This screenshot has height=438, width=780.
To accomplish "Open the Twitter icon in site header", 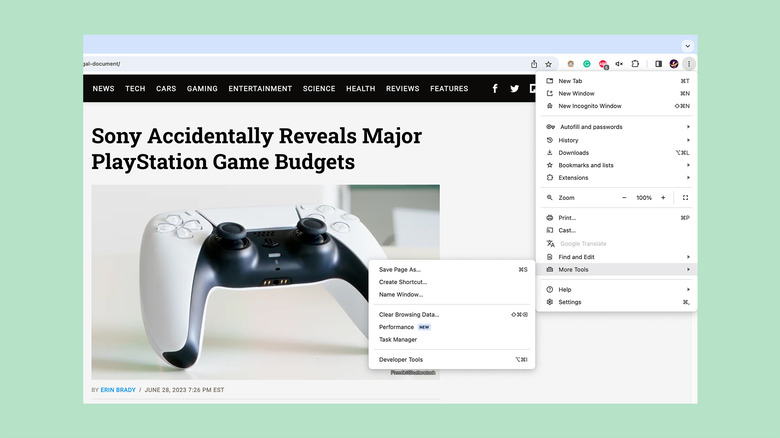I will pyautogui.click(x=514, y=89).
